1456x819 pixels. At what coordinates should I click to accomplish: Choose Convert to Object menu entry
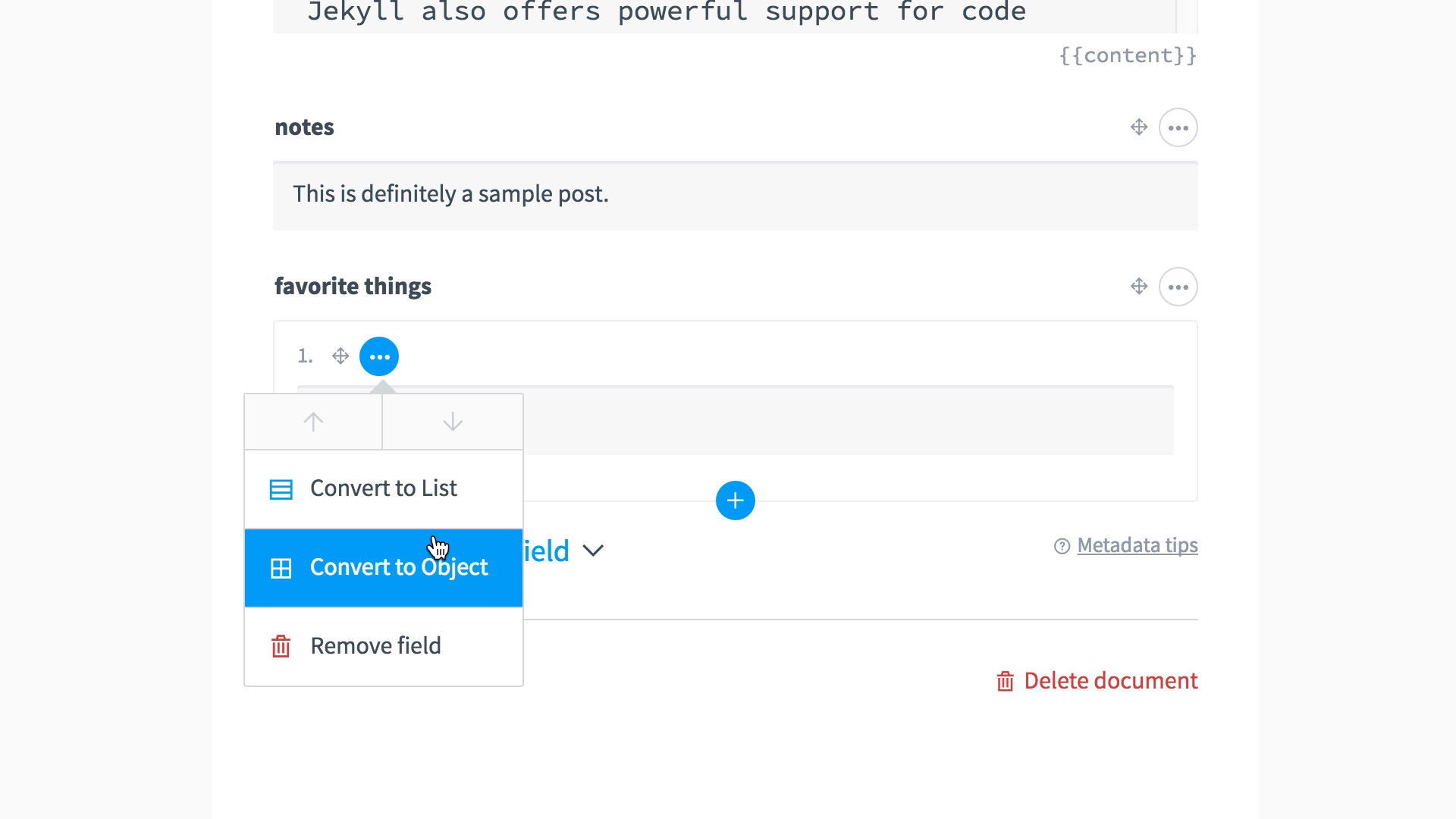[384, 568]
